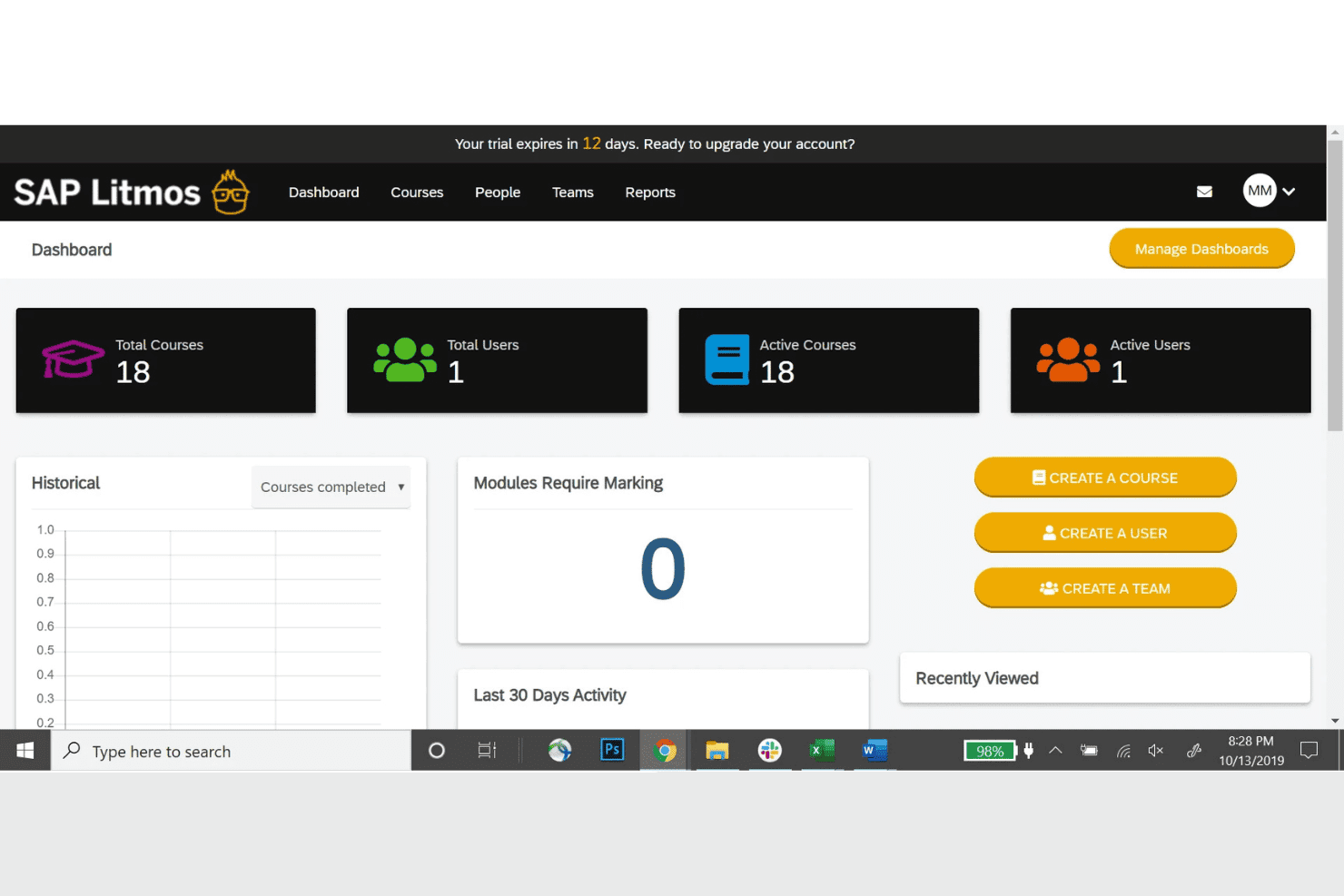Show hidden system tray icons

(1055, 751)
